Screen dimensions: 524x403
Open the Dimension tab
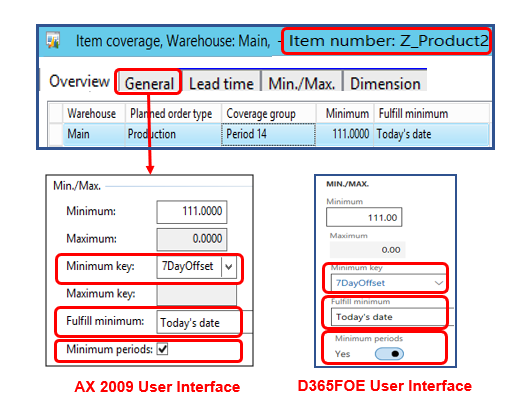point(385,83)
